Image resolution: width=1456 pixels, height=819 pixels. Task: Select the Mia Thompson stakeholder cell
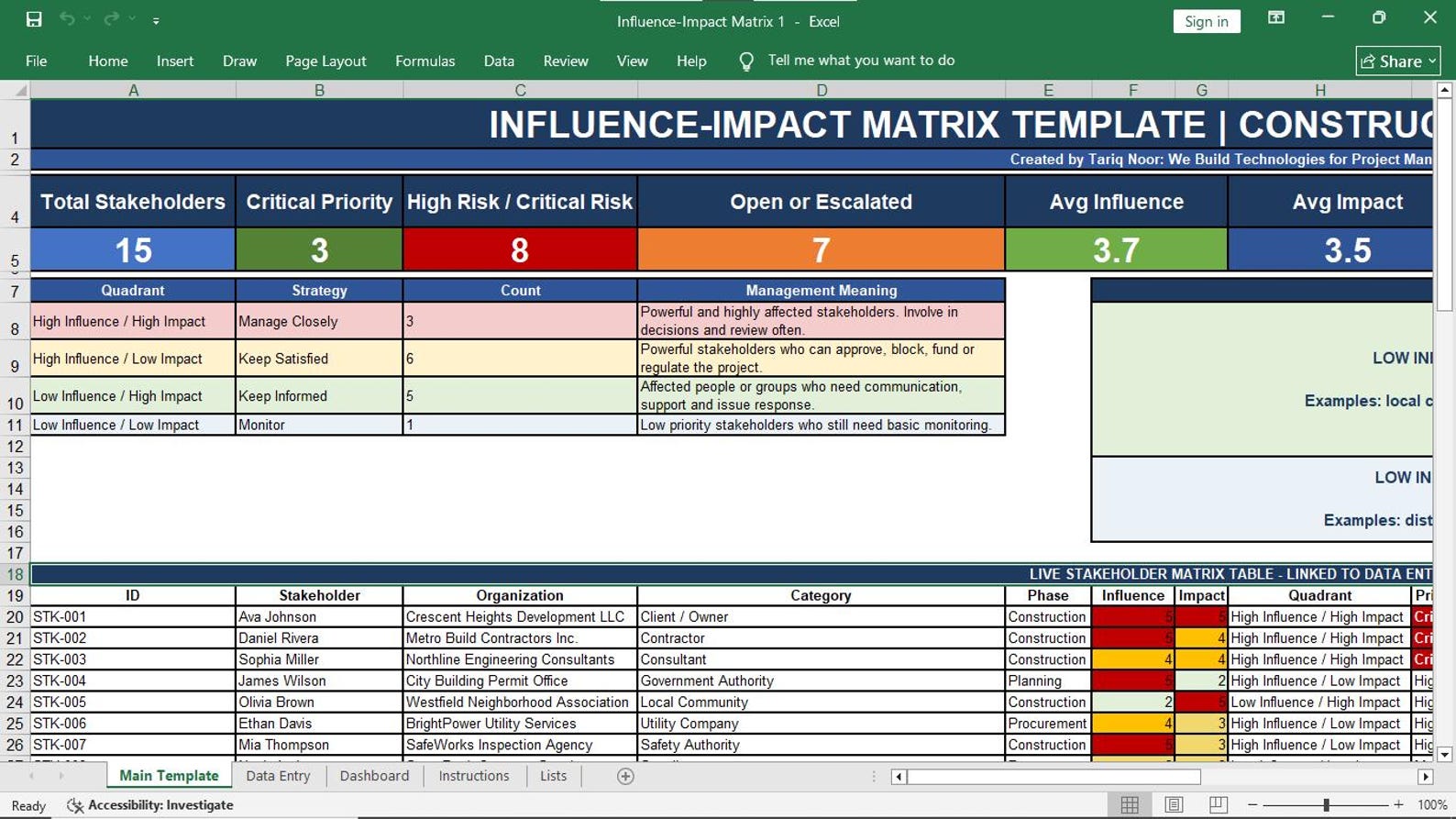[319, 745]
